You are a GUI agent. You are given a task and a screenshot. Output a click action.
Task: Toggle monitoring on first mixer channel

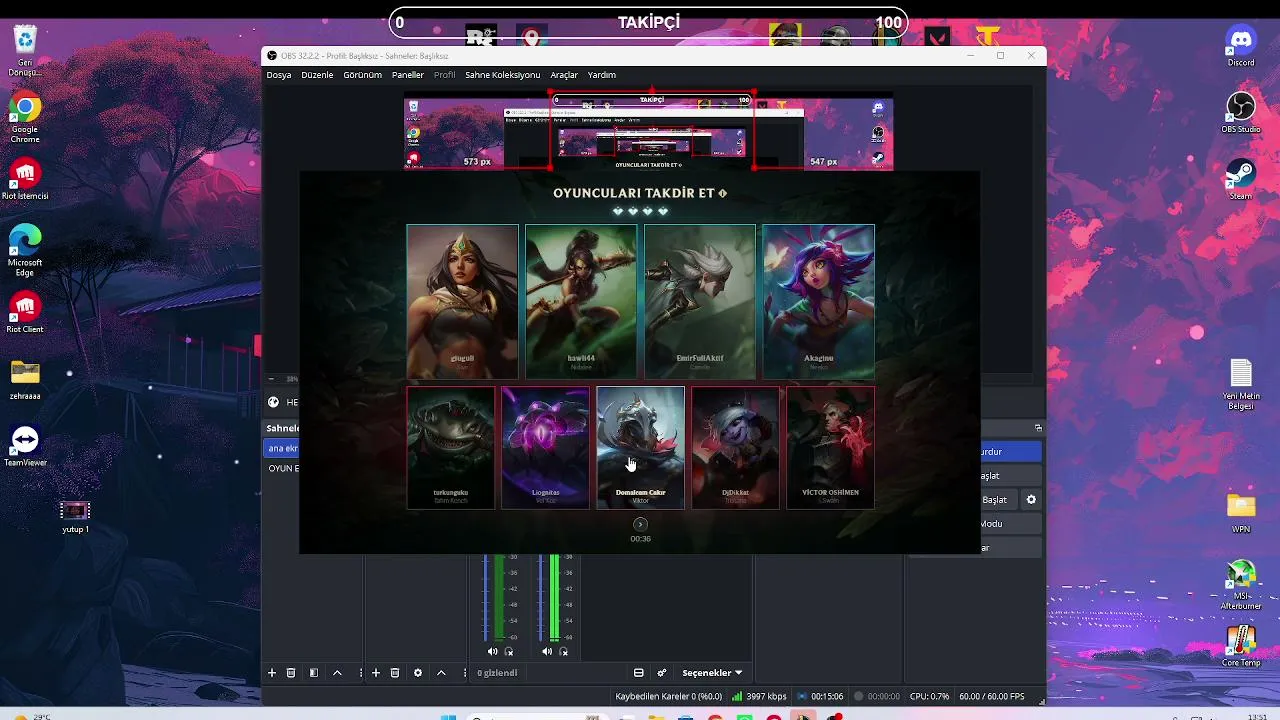510,652
